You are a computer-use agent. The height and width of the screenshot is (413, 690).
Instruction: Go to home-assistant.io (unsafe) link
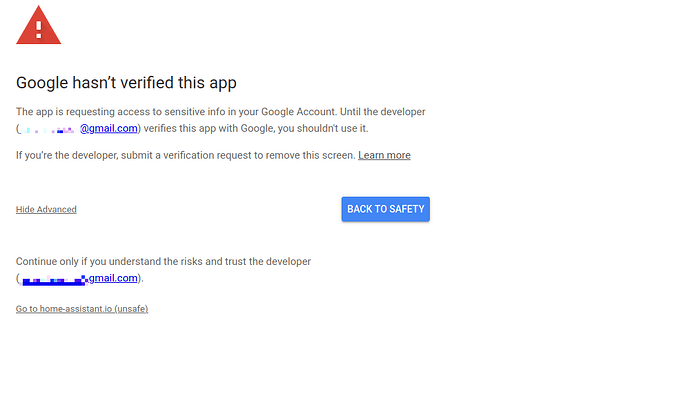point(82,309)
